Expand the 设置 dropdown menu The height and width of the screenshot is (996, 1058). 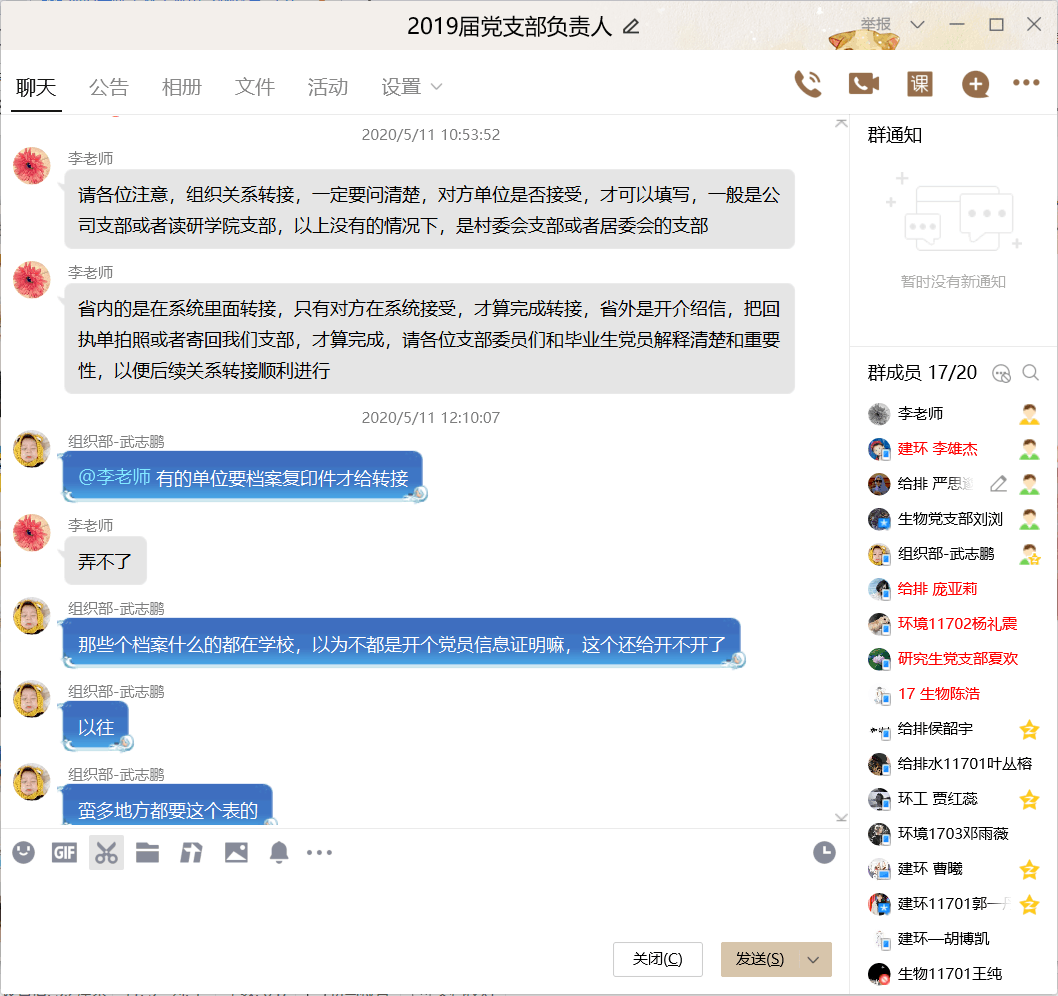click(x=411, y=87)
